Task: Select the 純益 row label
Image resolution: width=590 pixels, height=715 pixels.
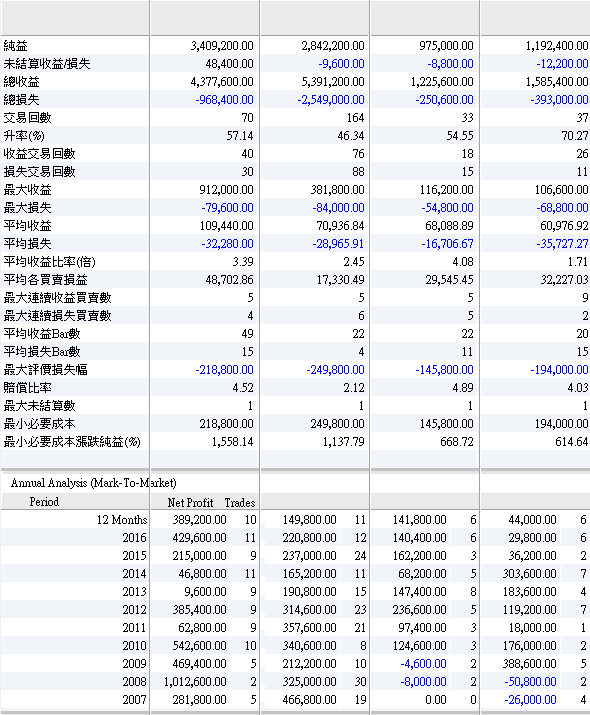Action: coord(16,46)
